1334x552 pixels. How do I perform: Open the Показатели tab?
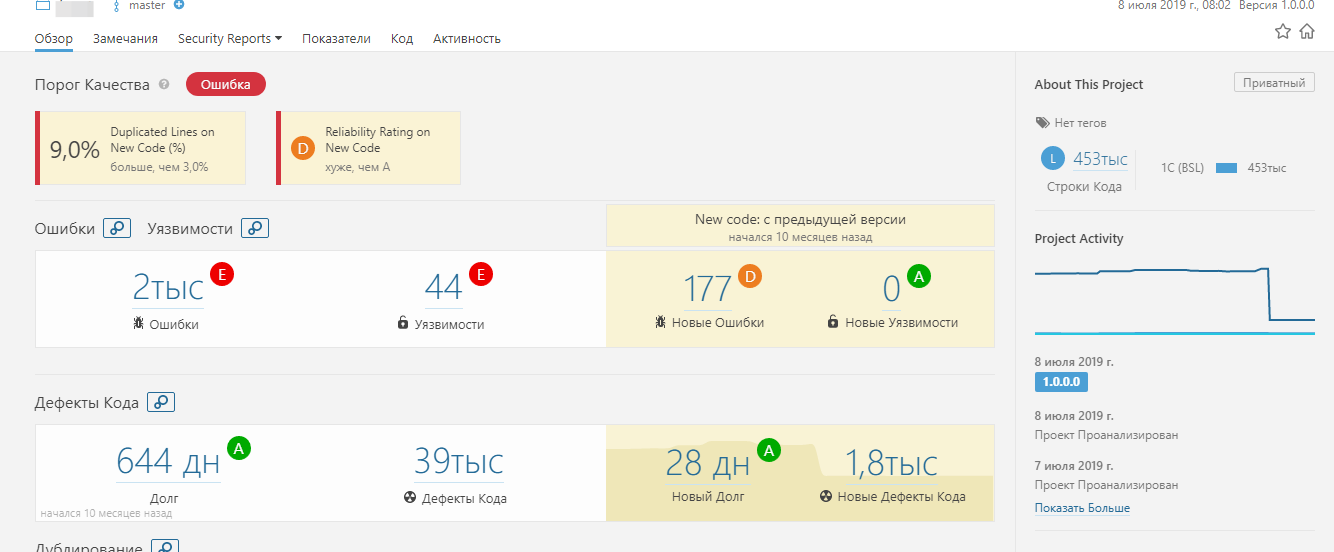(x=336, y=39)
